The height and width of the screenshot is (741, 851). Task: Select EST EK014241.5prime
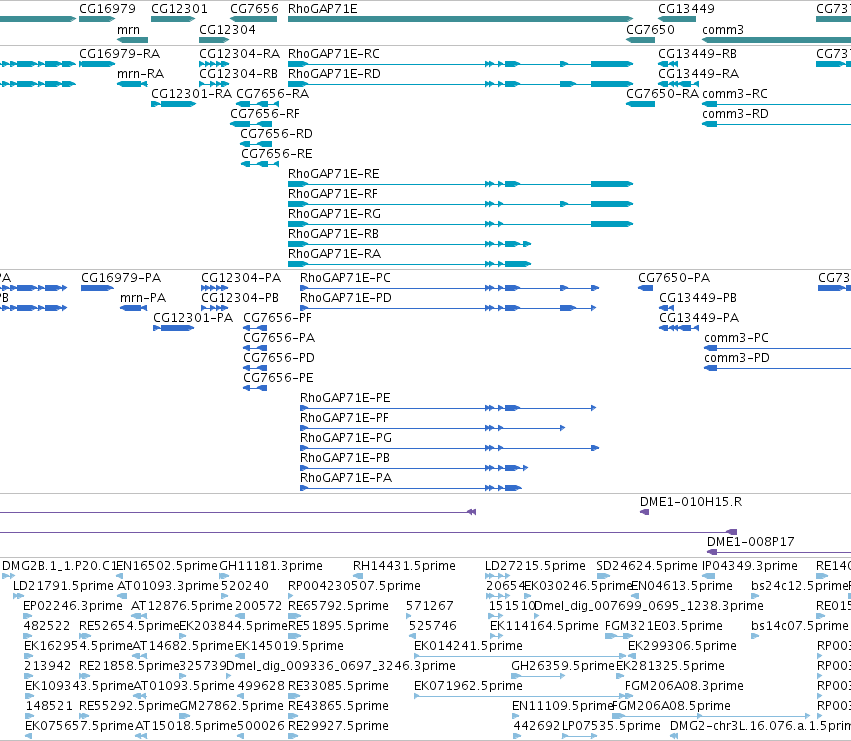pyautogui.click(x=468, y=647)
